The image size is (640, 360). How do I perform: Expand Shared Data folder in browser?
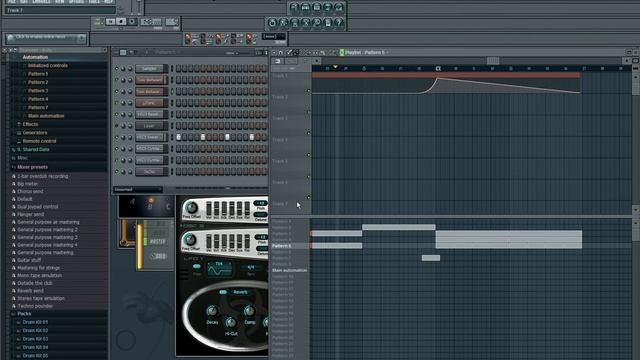(33, 149)
